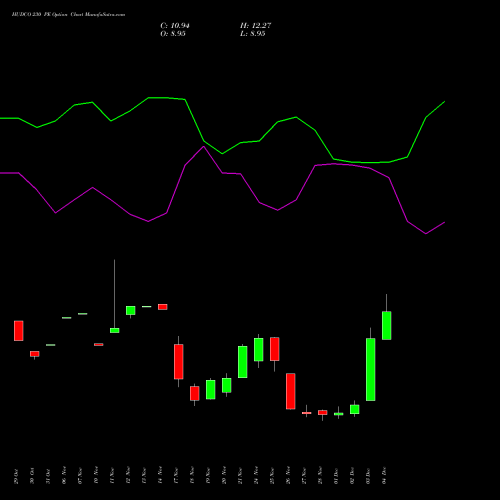Screen dimensions: 500x500
Task: Click the green candlestick for 19 Nov
Action: [x=211, y=389]
